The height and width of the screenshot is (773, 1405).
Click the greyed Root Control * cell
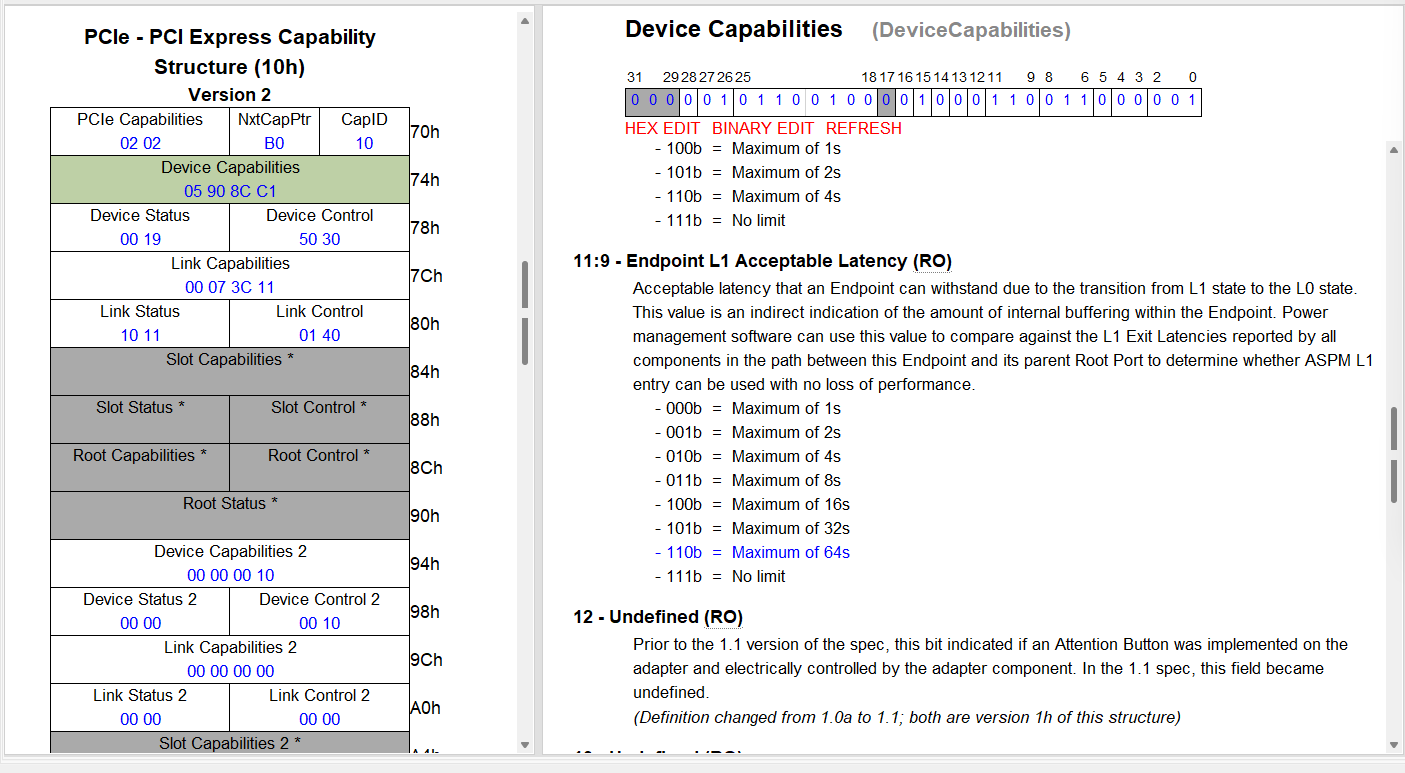coord(320,467)
